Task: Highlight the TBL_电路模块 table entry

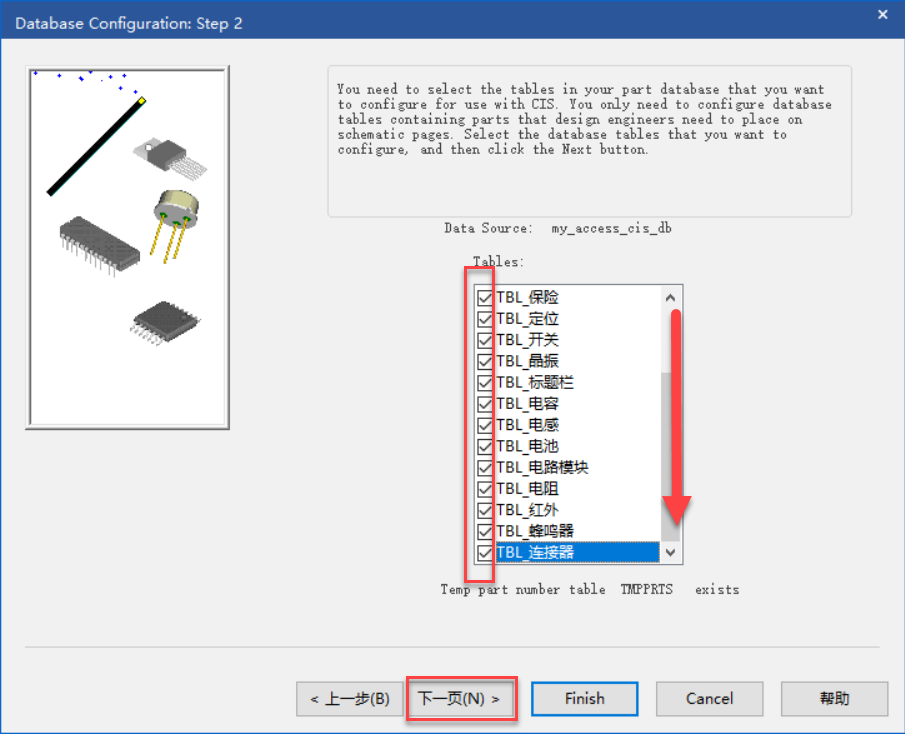Action: click(542, 468)
